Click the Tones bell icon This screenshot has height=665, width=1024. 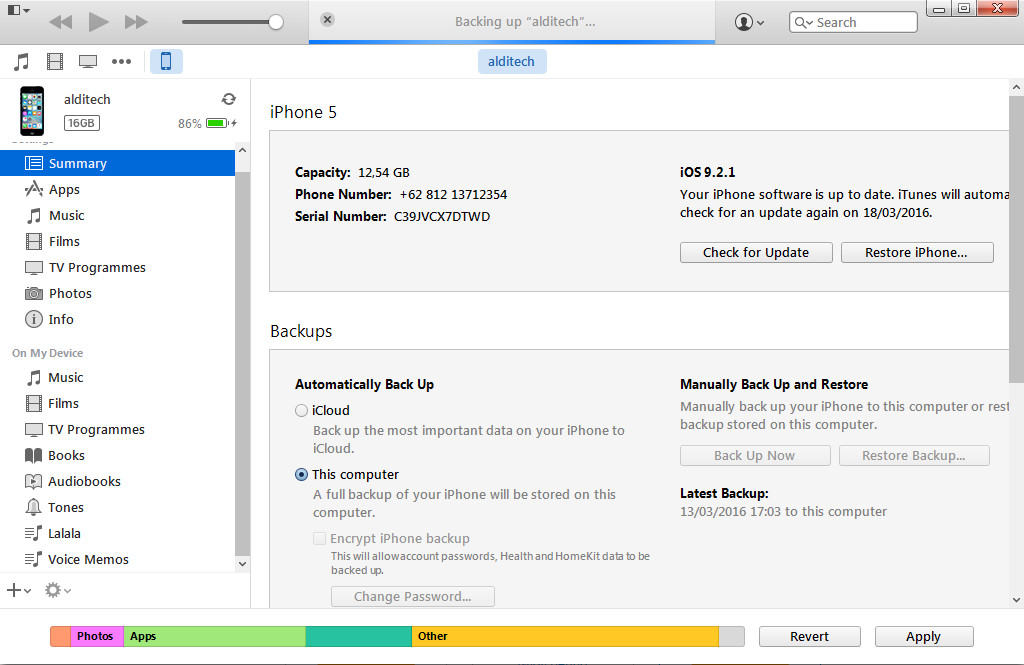(33, 507)
